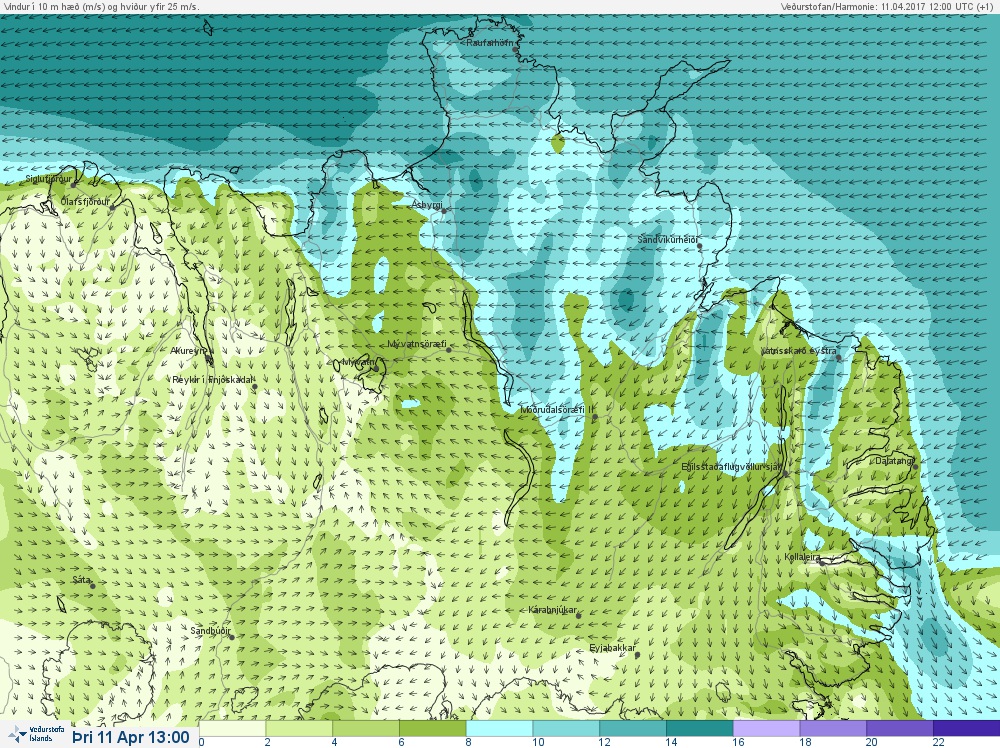
Task: Click the Reykir í Fnjóskadal label
Action: click(213, 379)
